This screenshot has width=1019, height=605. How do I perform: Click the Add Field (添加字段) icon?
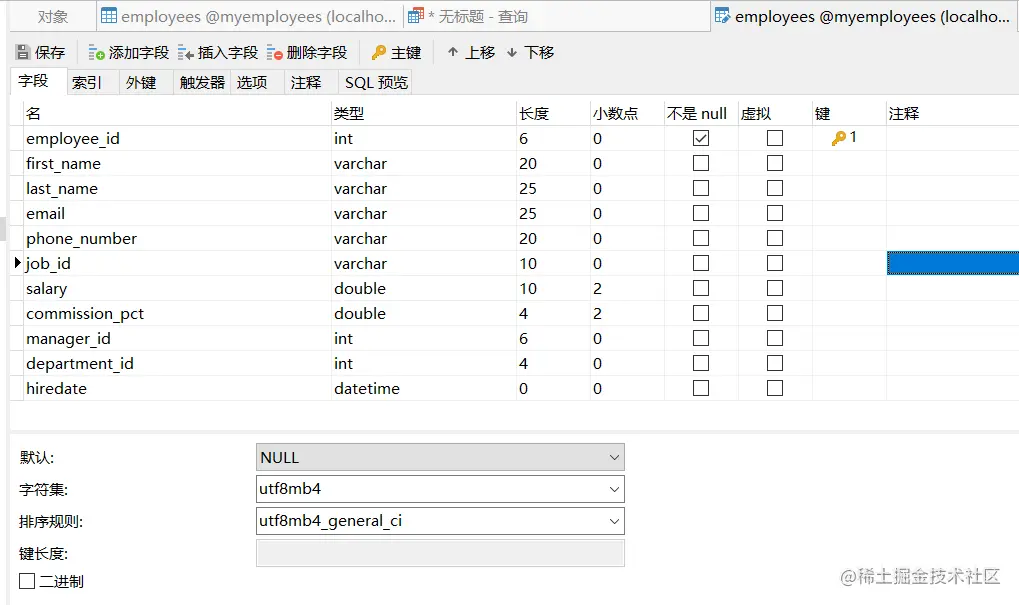click(96, 53)
